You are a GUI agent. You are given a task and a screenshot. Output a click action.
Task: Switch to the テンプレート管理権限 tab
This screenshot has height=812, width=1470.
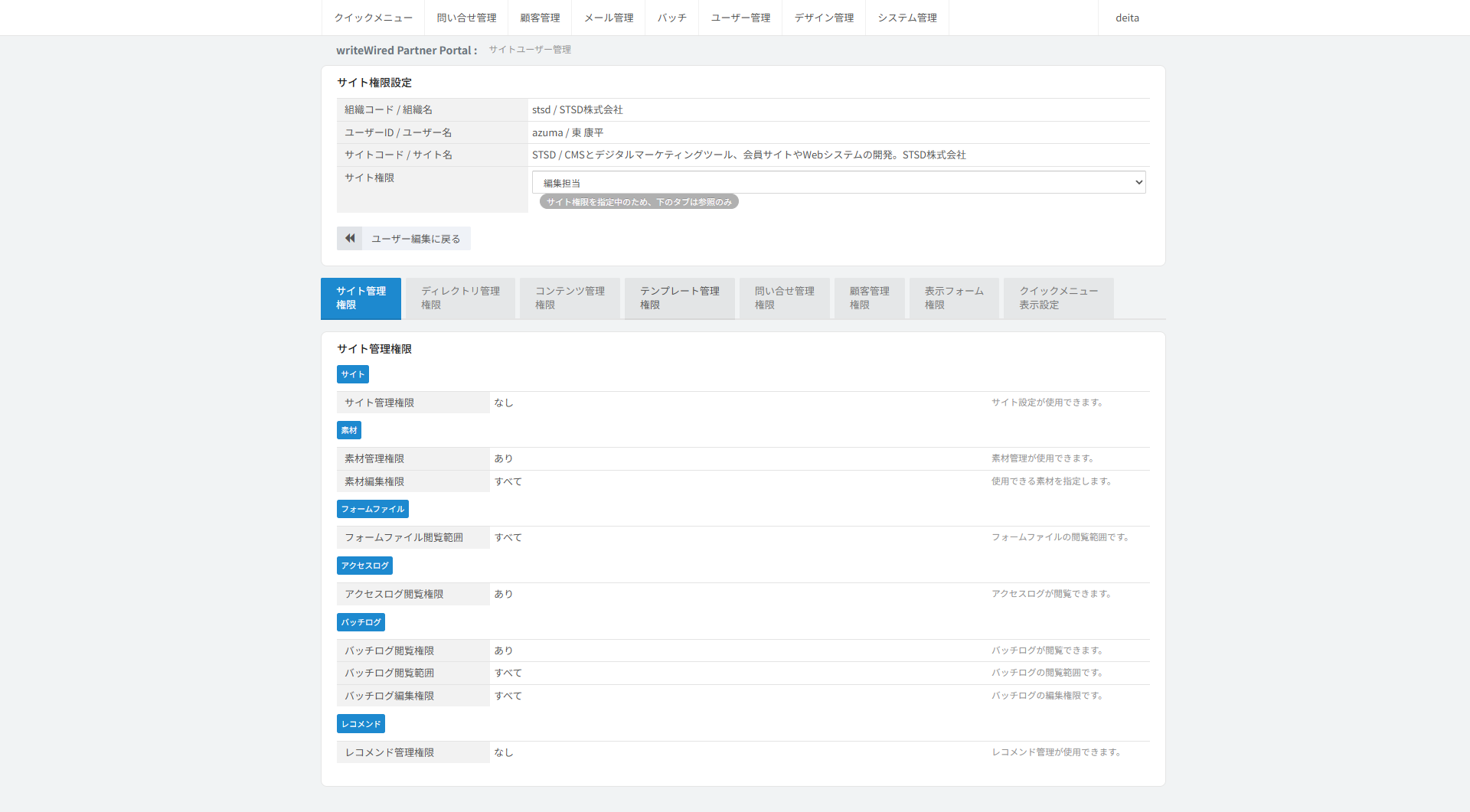click(680, 298)
